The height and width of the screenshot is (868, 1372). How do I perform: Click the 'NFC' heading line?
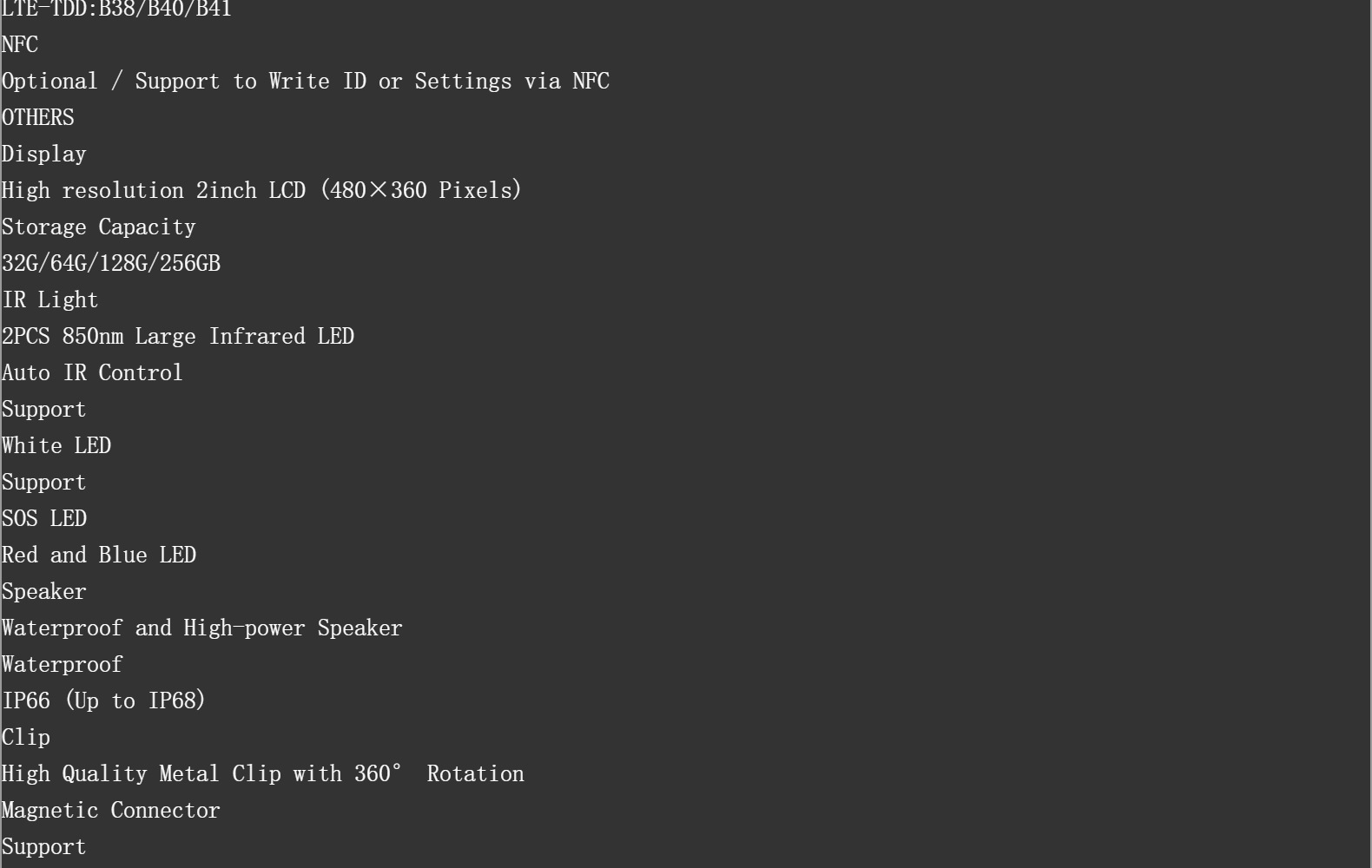pos(20,44)
